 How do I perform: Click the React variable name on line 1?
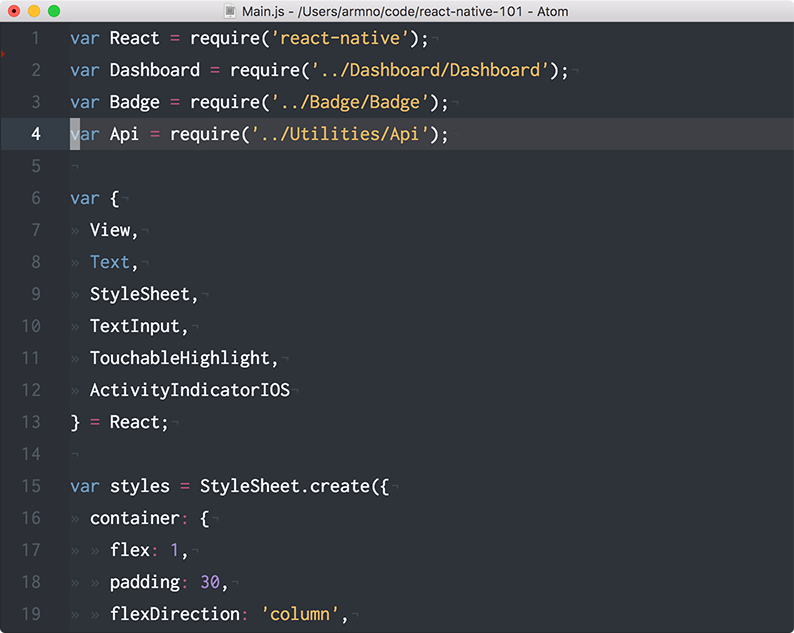pos(134,38)
